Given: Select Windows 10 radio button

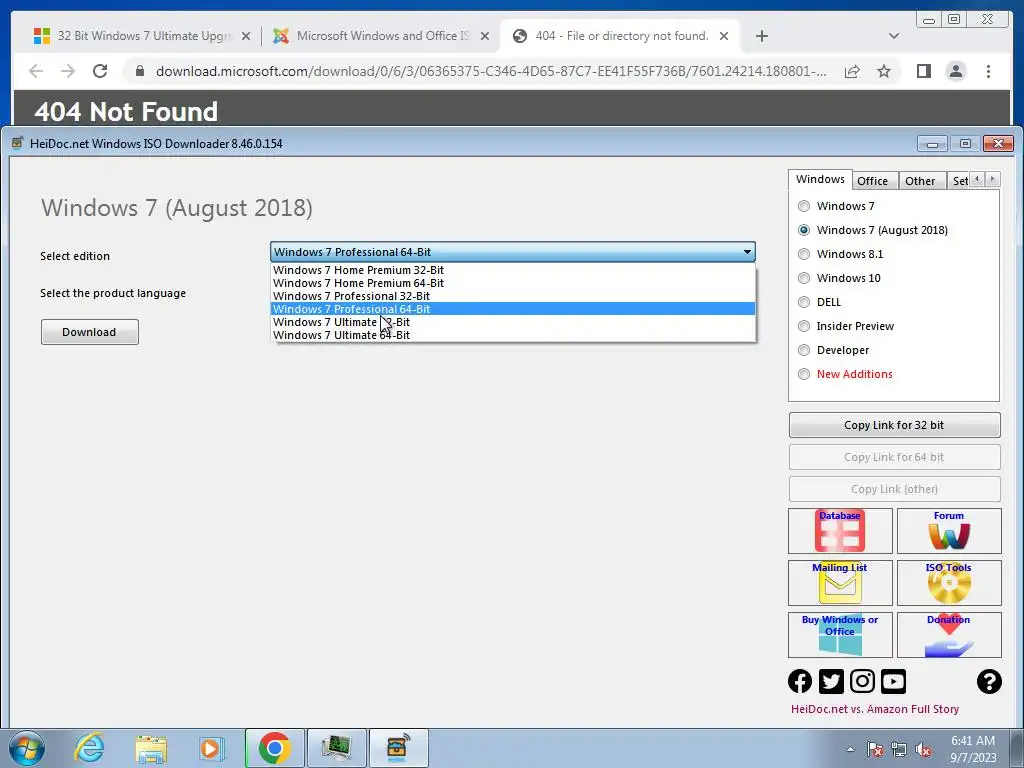Looking at the screenshot, I should tap(804, 278).
